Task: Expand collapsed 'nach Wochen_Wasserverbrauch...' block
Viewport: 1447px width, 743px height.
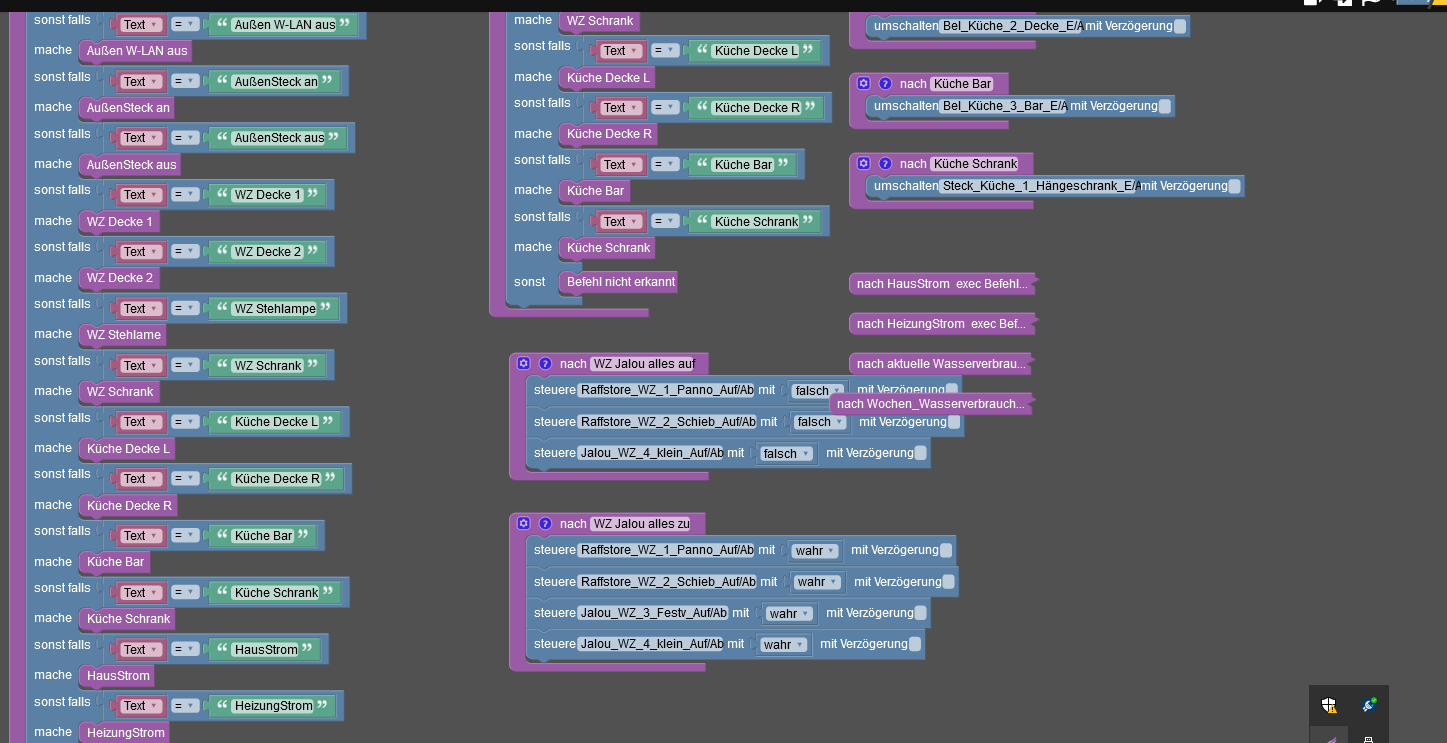Action: pyautogui.click(x=930, y=404)
